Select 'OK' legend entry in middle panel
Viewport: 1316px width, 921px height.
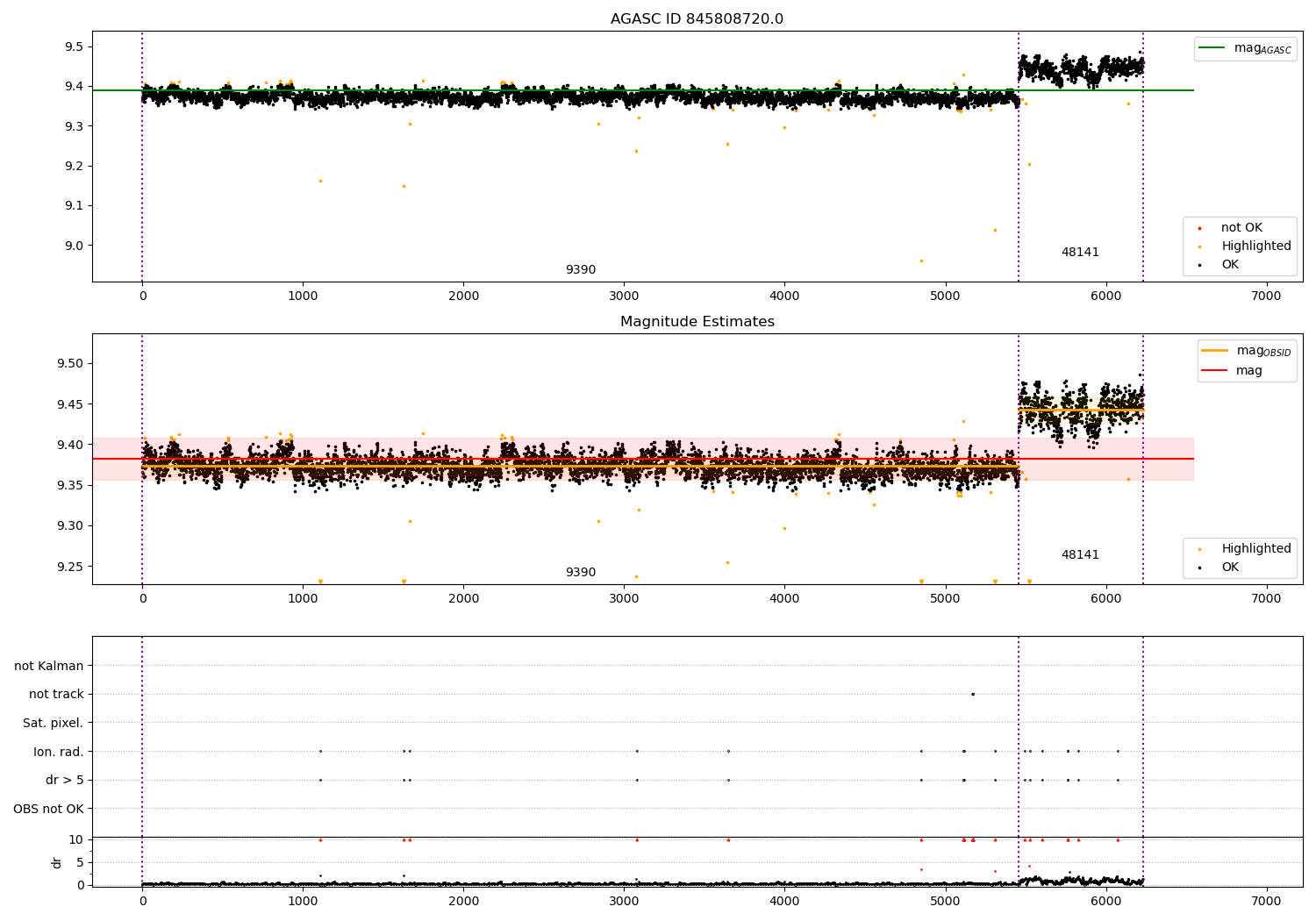click(x=1230, y=568)
